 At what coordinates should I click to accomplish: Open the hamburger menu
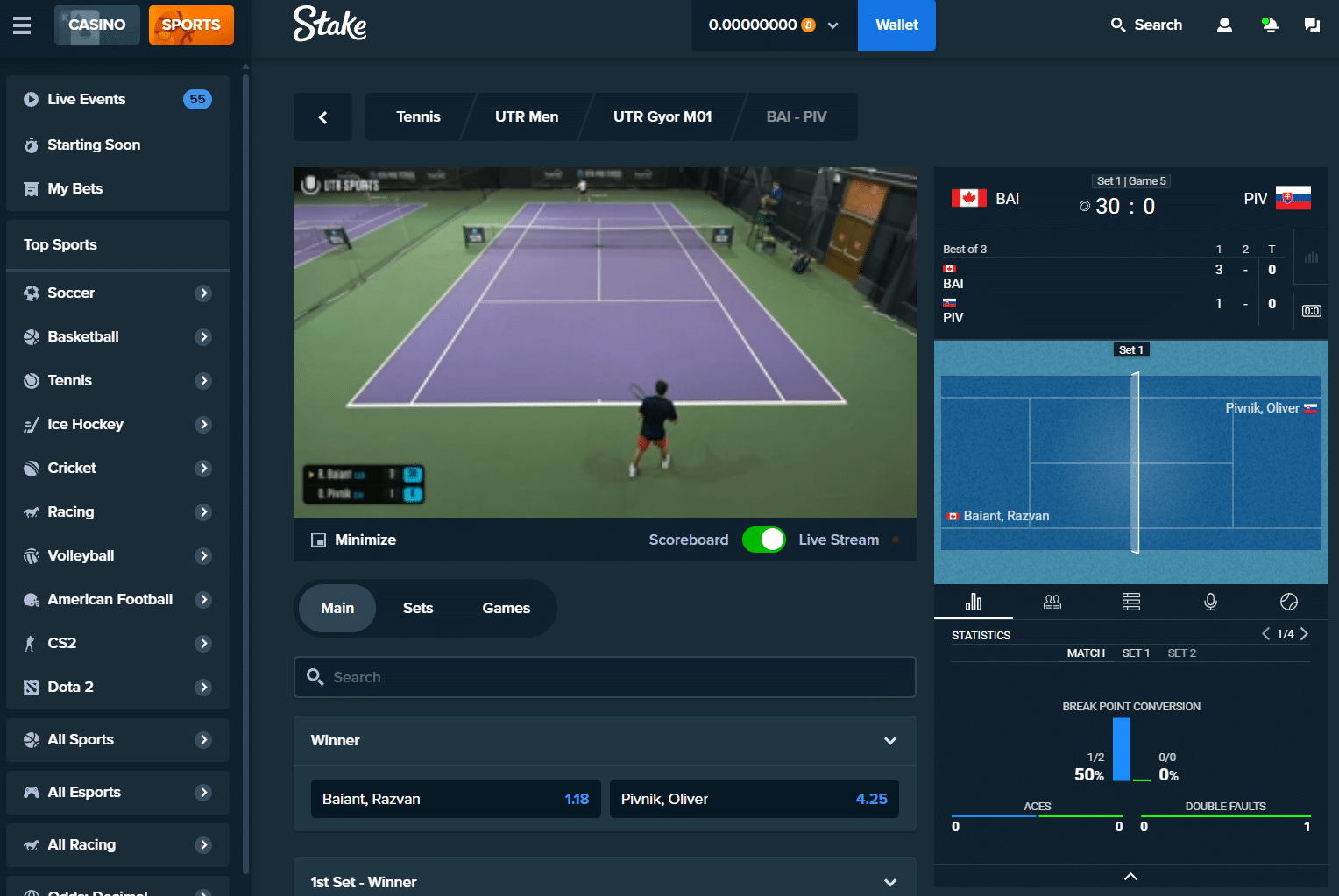(22, 25)
